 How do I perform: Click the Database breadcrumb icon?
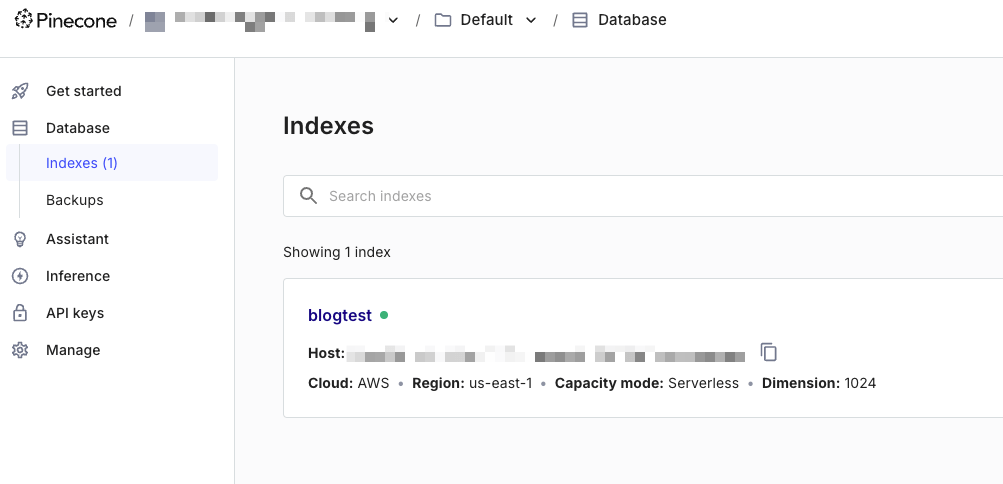click(x=580, y=20)
